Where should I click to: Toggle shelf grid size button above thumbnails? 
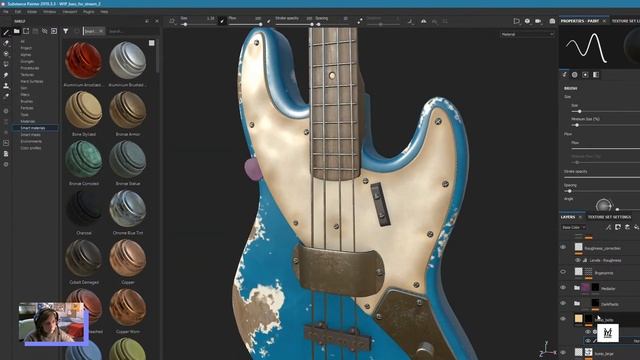151,43
